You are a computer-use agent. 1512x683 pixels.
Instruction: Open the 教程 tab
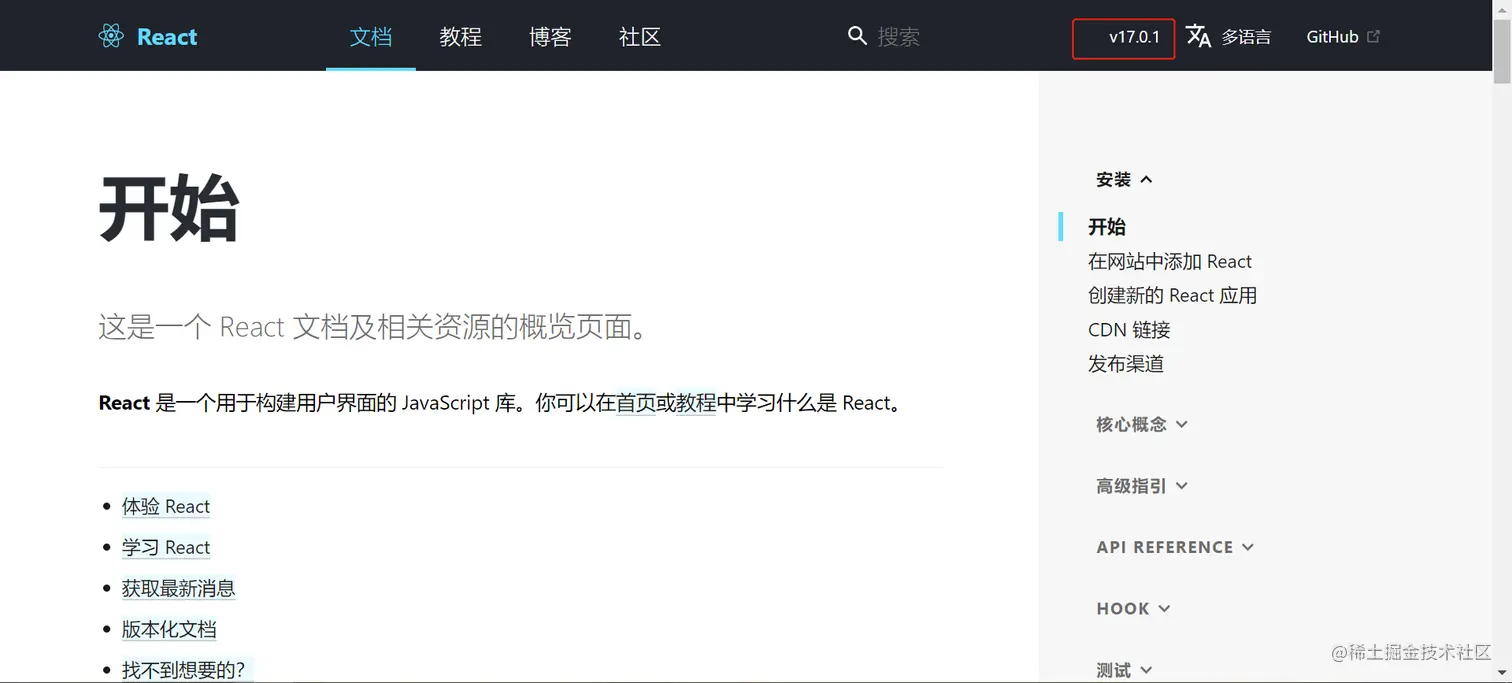pos(461,37)
